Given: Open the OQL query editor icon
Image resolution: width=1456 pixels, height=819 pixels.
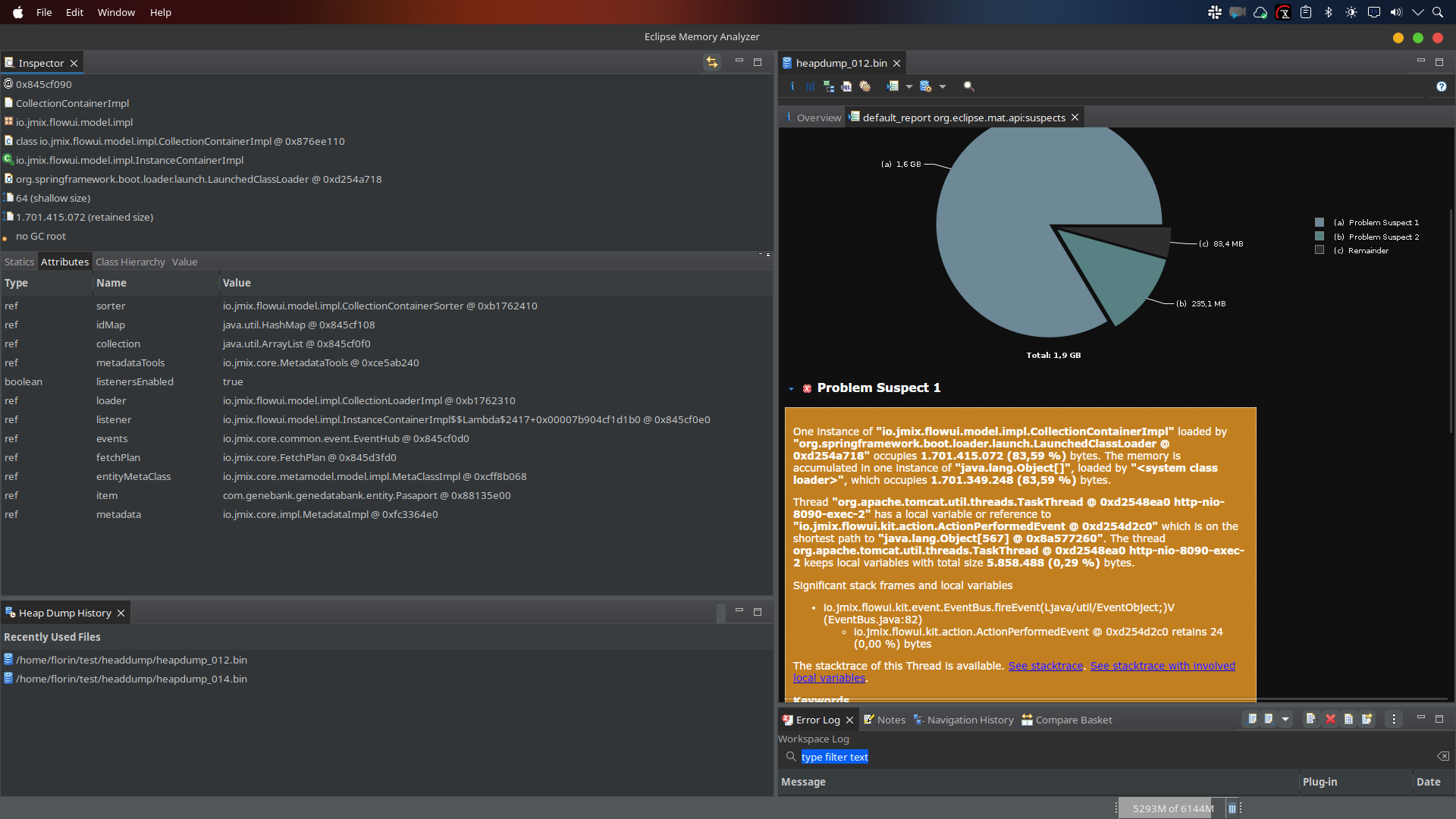Looking at the screenshot, I should tap(846, 86).
